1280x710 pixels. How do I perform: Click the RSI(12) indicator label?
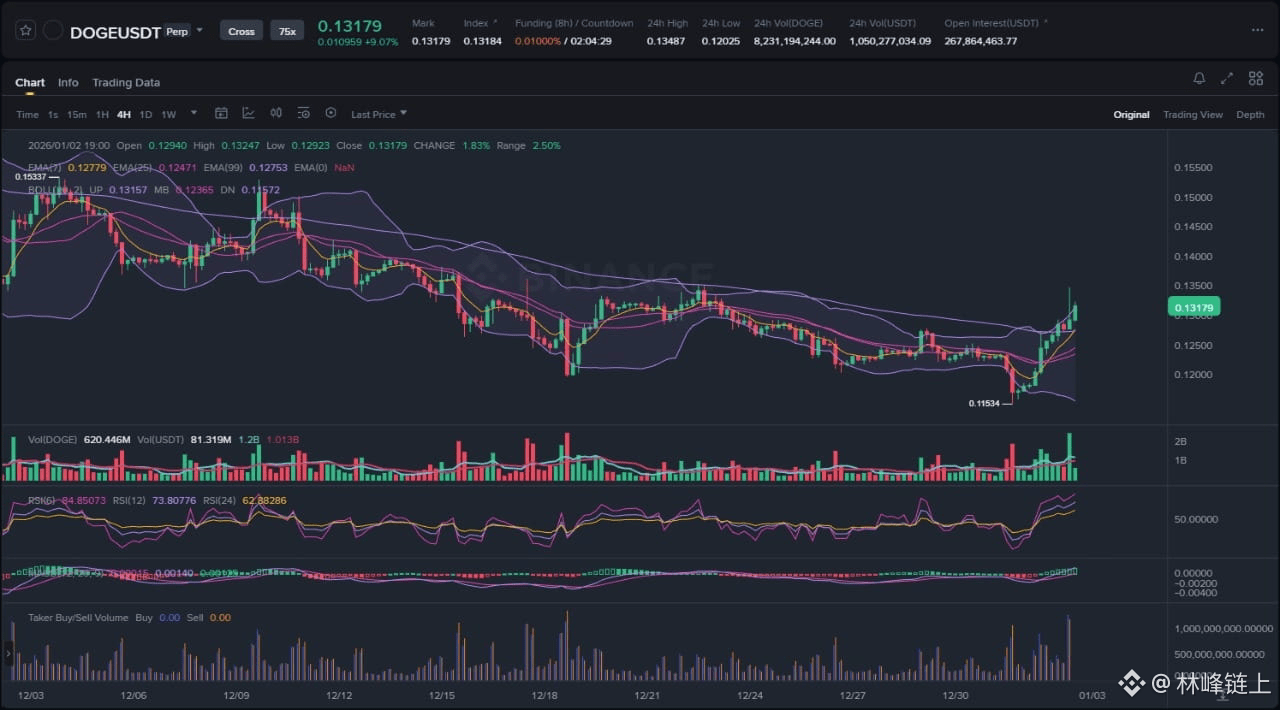[x=129, y=500]
